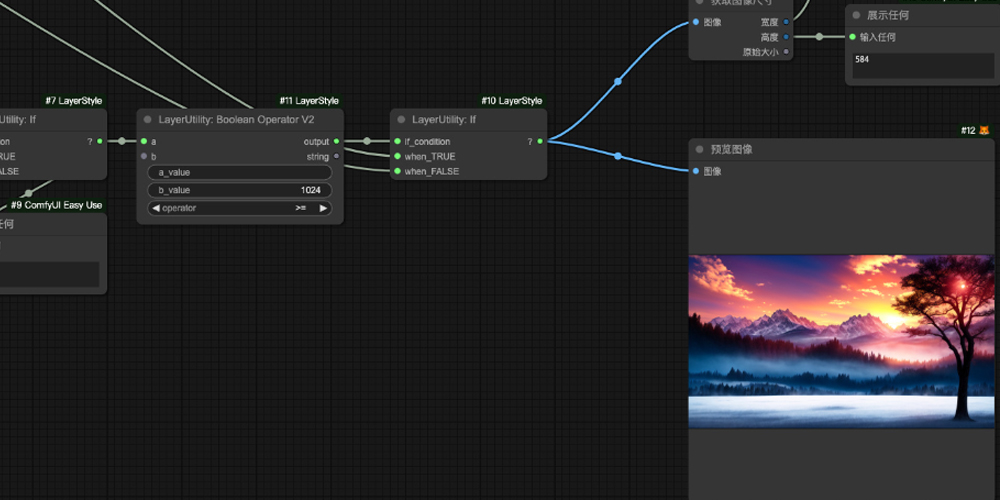The width and height of the screenshot is (1000, 500).
Task: Click the if_condition input port
Action: click(x=397, y=142)
